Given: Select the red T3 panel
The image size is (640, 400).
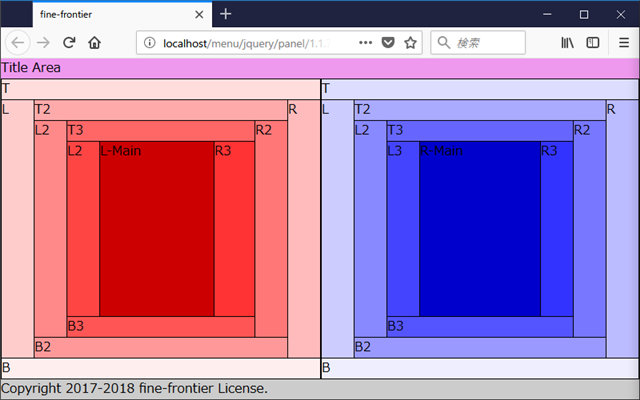Looking at the screenshot, I should coord(161,131).
